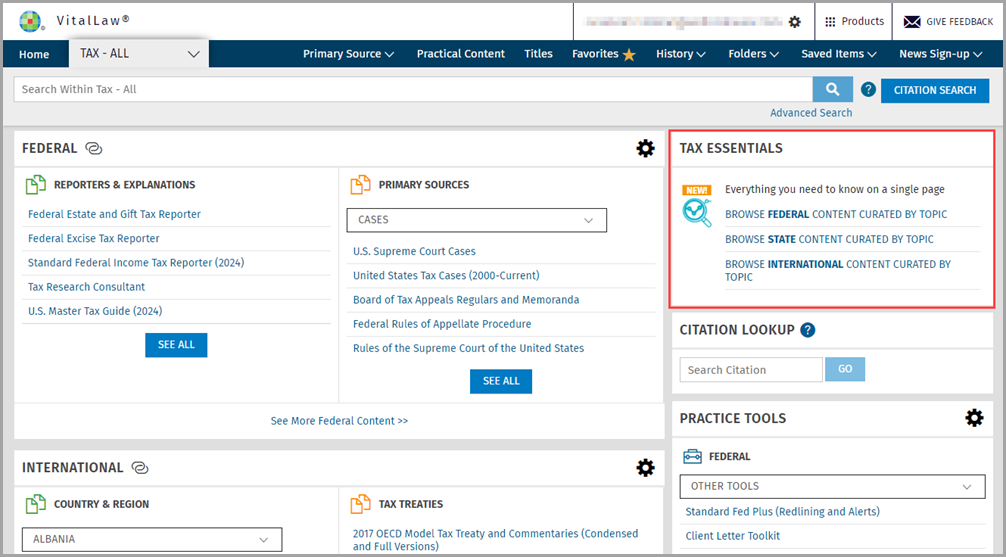Expand the History menu
Image resolution: width=1006 pixels, height=557 pixels.
681,54
